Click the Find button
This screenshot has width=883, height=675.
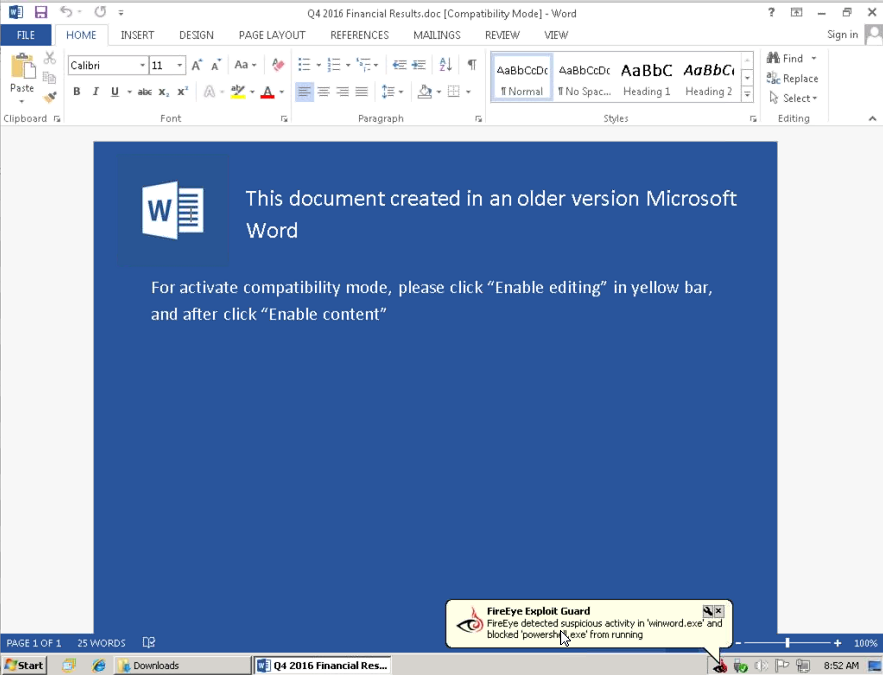point(785,58)
